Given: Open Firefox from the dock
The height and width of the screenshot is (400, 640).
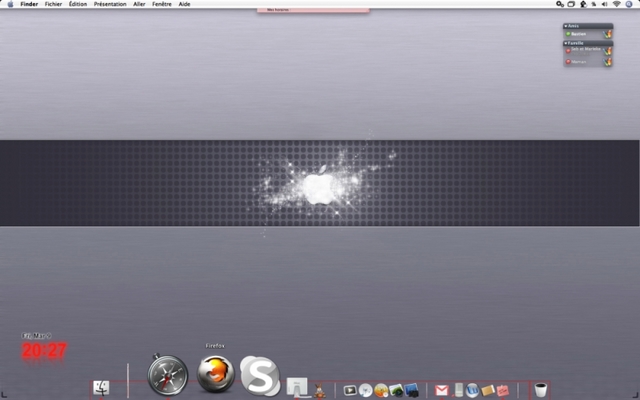Looking at the screenshot, I should click(x=216, y=374).
